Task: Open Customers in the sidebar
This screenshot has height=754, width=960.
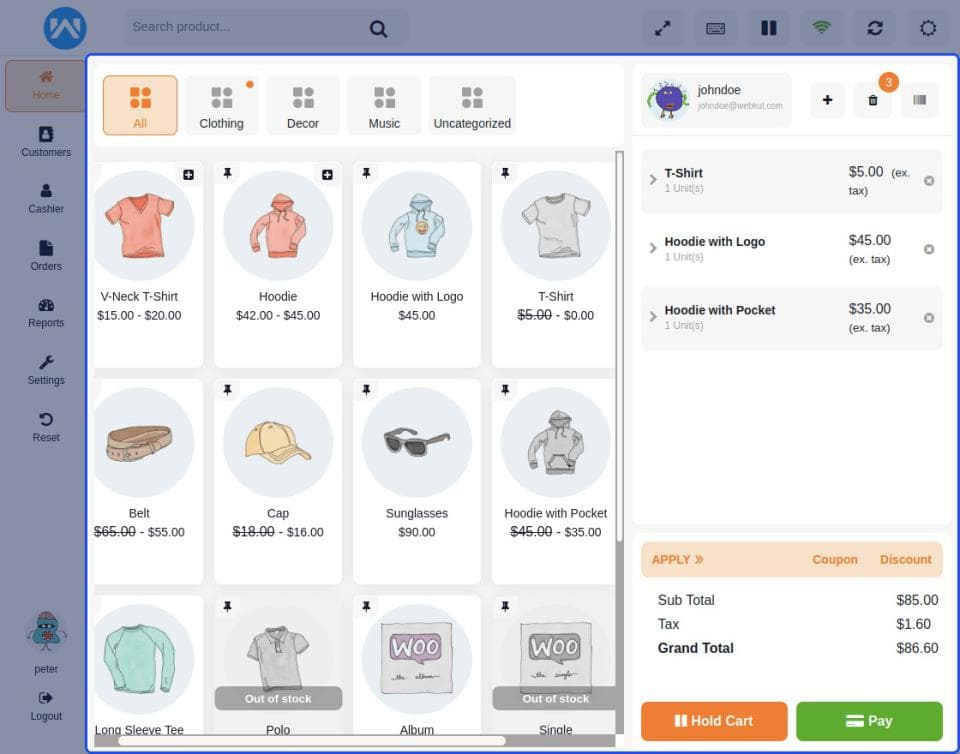Action: (x=46, y=142)
